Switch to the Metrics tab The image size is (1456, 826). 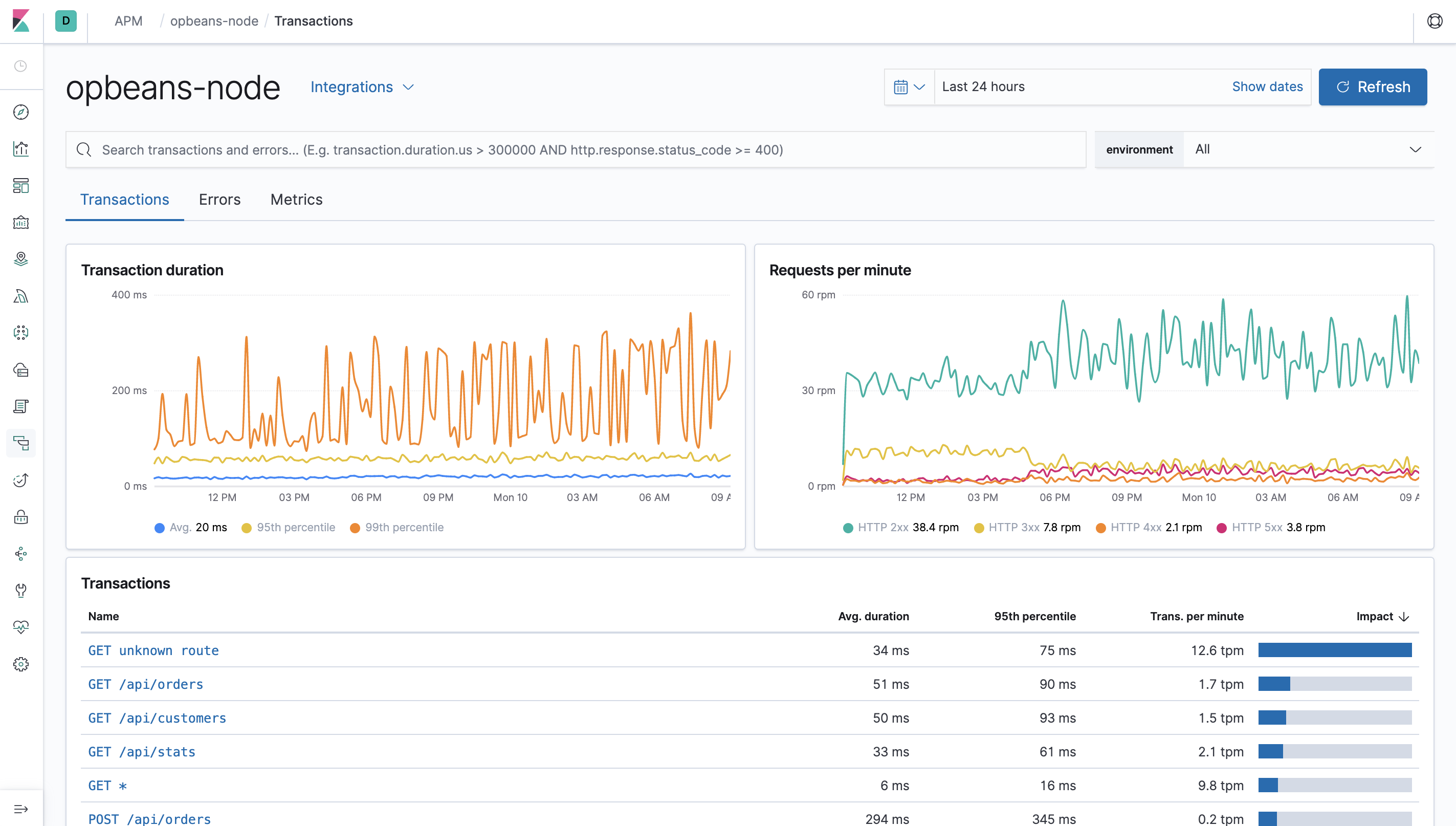[x=297, y=199]
